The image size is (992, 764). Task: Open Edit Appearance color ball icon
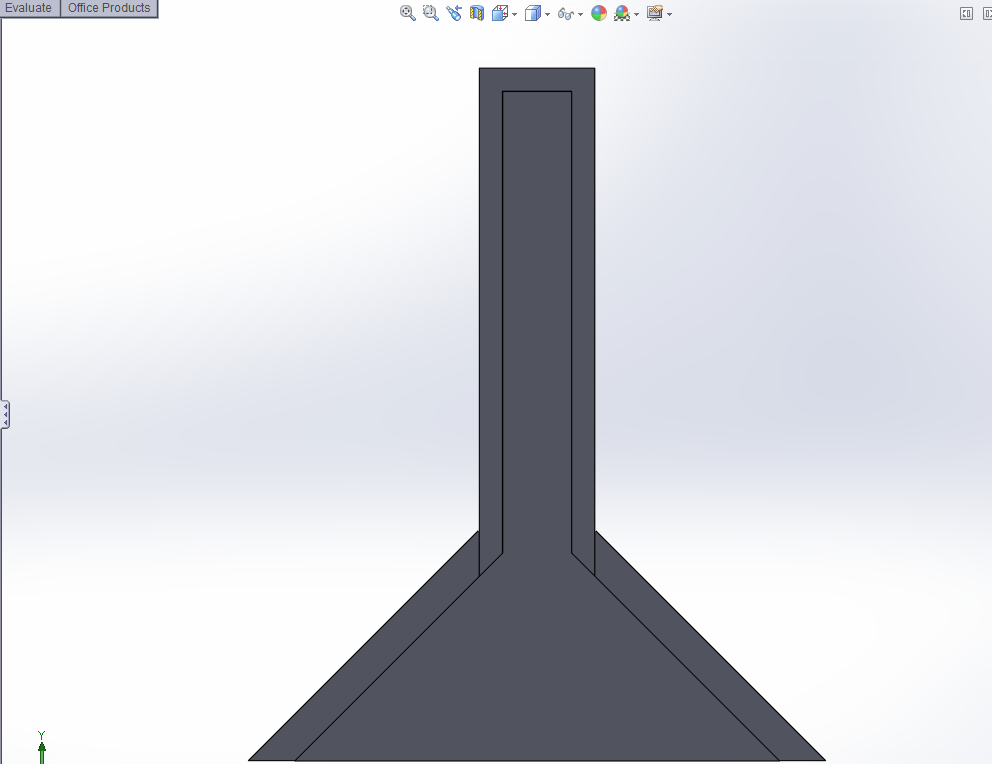click(598, 13)
